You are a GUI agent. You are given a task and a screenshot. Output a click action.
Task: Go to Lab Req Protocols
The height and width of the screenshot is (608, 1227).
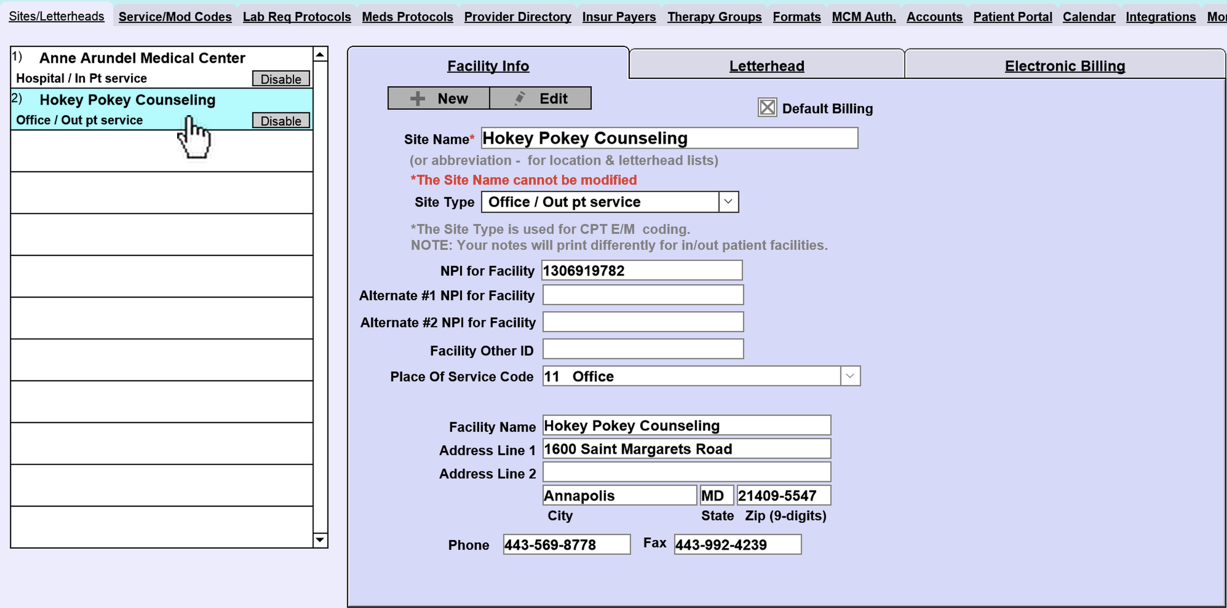coord(297,17)
